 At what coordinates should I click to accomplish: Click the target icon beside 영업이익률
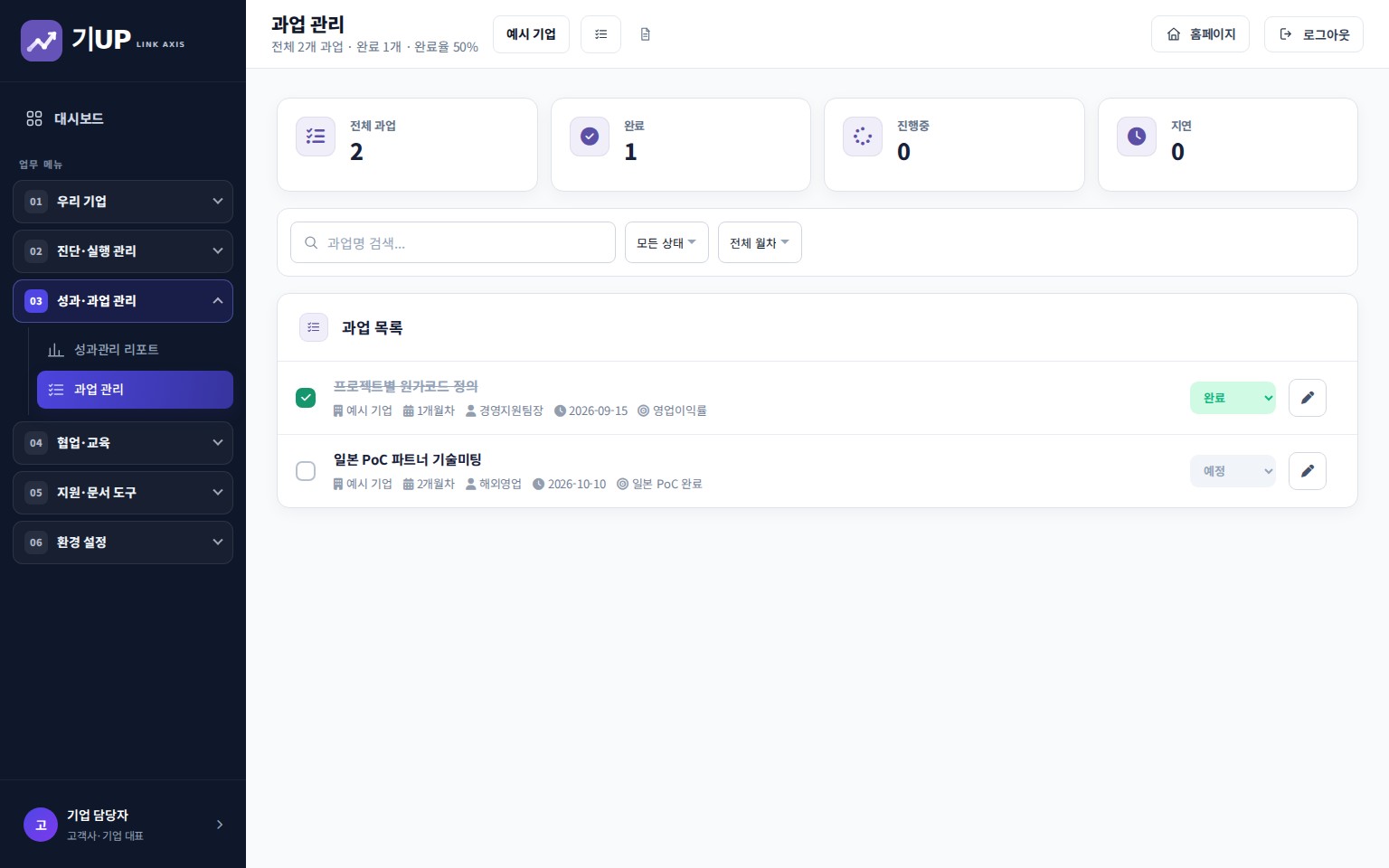click(x=644, y=410)
